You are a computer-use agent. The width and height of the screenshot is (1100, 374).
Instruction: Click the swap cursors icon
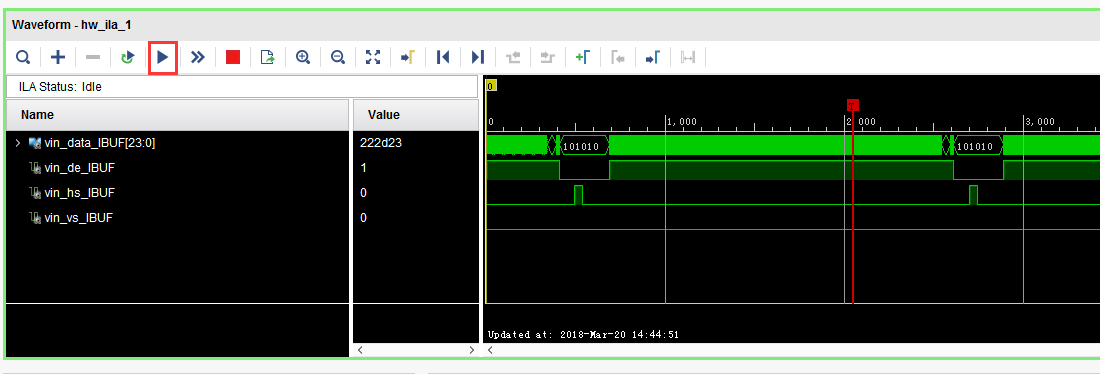point(688,58)
